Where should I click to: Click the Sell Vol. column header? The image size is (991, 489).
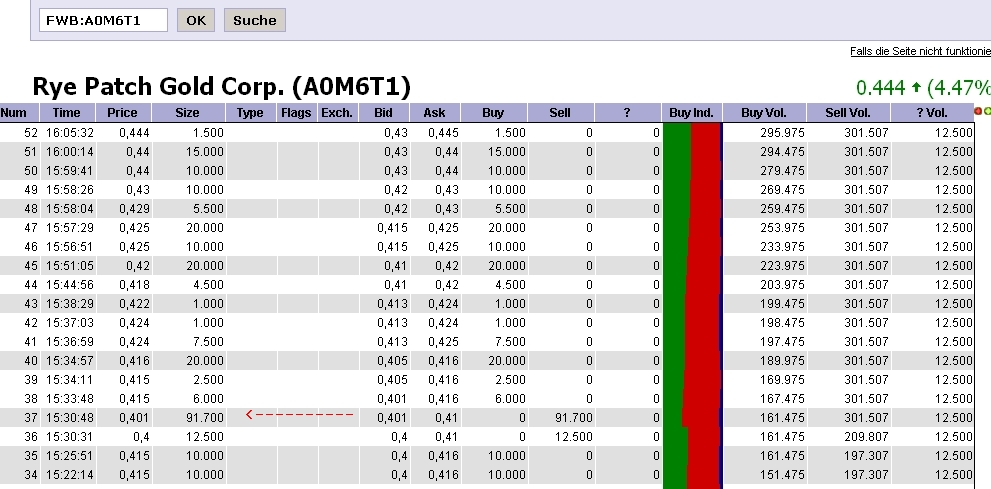click(848, 113)
